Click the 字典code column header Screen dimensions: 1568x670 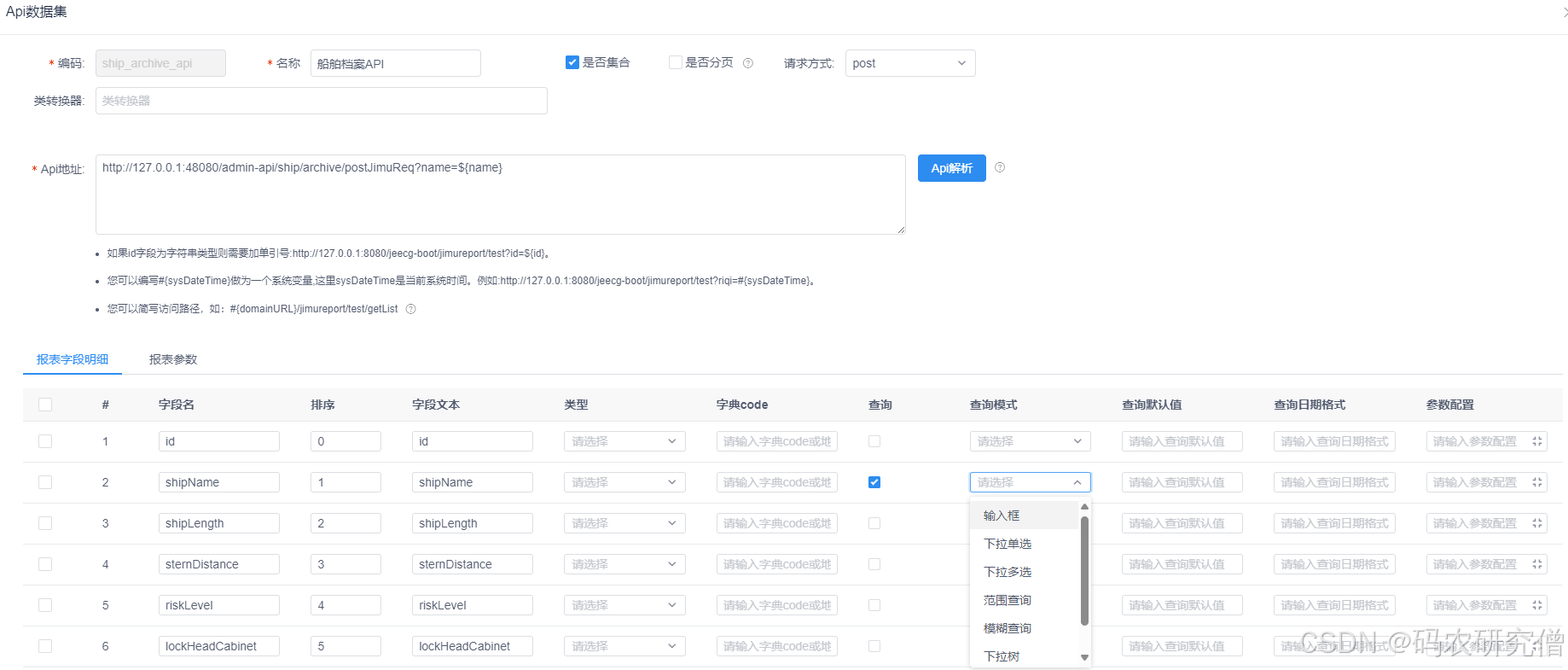tap(742, 405)
